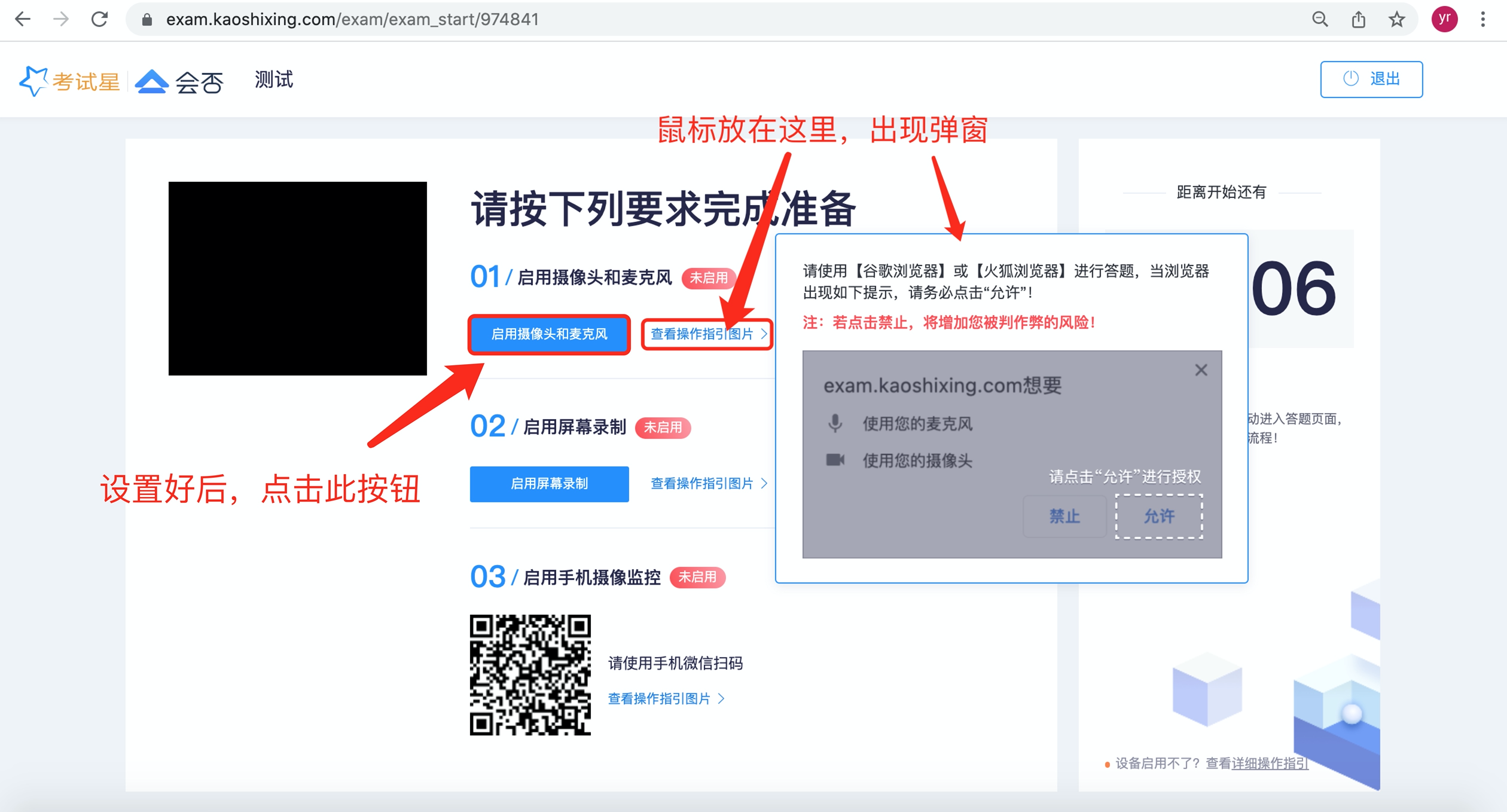Open the yr profile avatar
This screenshot has width=1507, height=812.
(1444, 20)
